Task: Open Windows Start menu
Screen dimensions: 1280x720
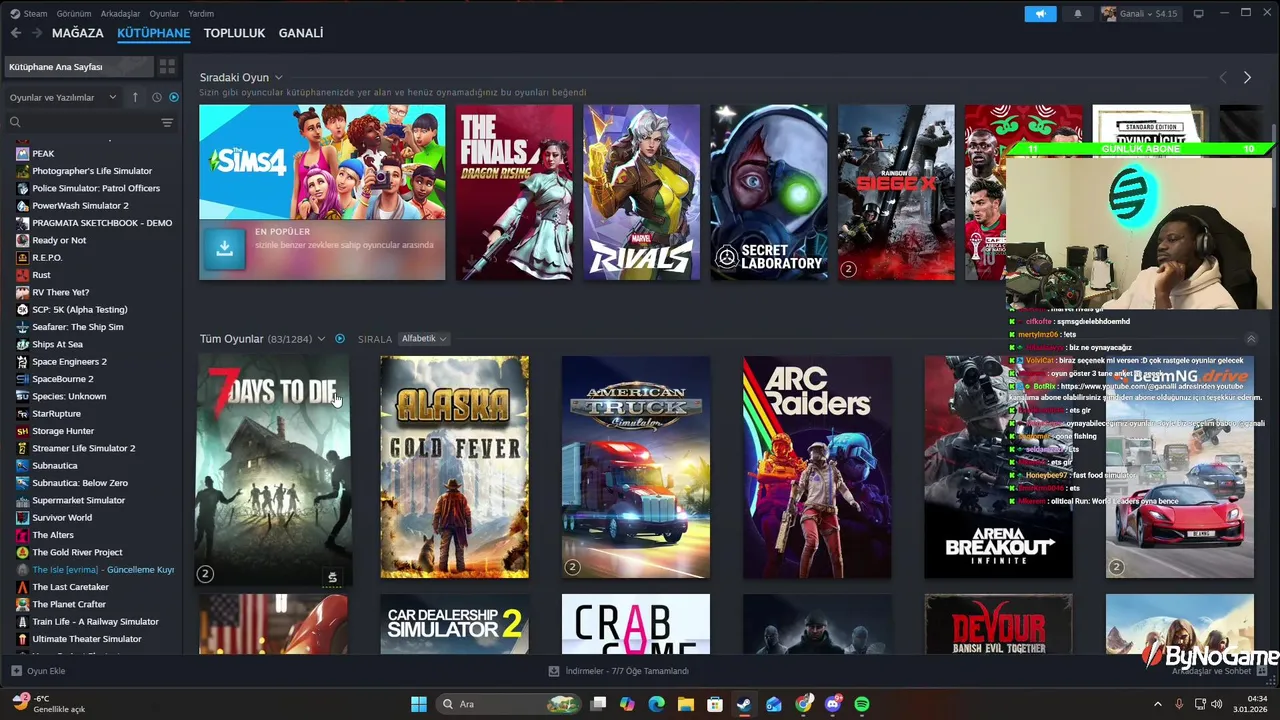Action: click(419, 704)
